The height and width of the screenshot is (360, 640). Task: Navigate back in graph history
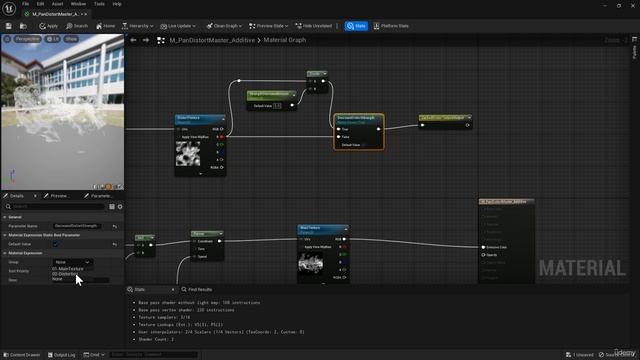[133, 40]
